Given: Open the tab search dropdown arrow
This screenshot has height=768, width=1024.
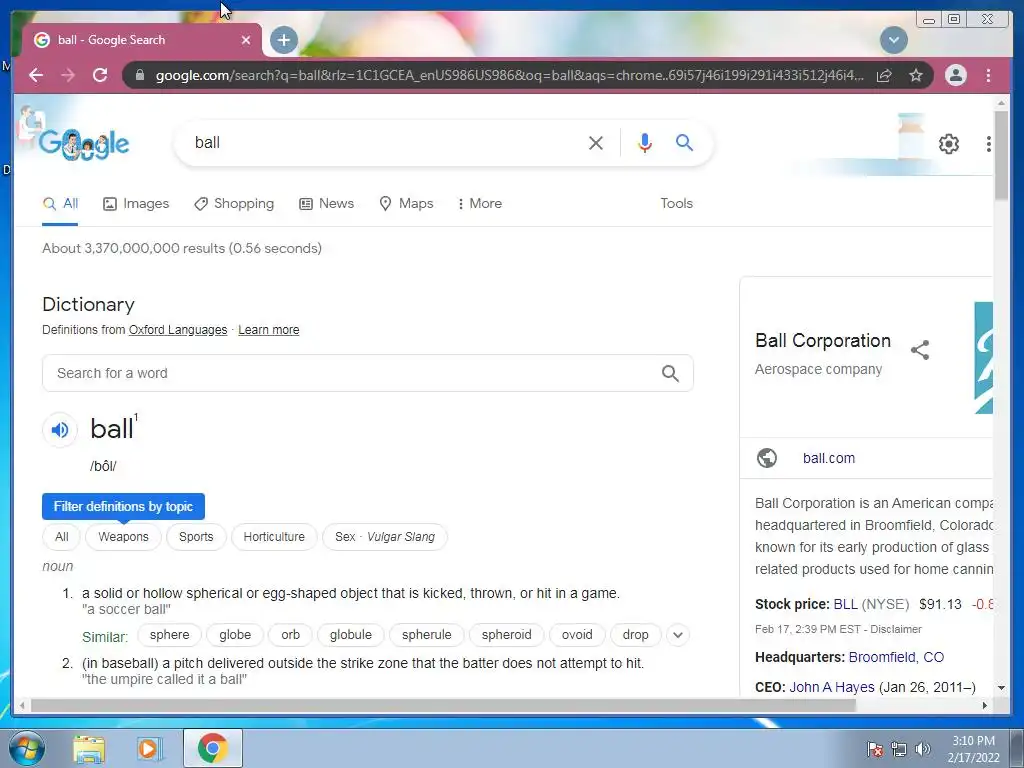Looking at the screenshot, I should point(893,40).
